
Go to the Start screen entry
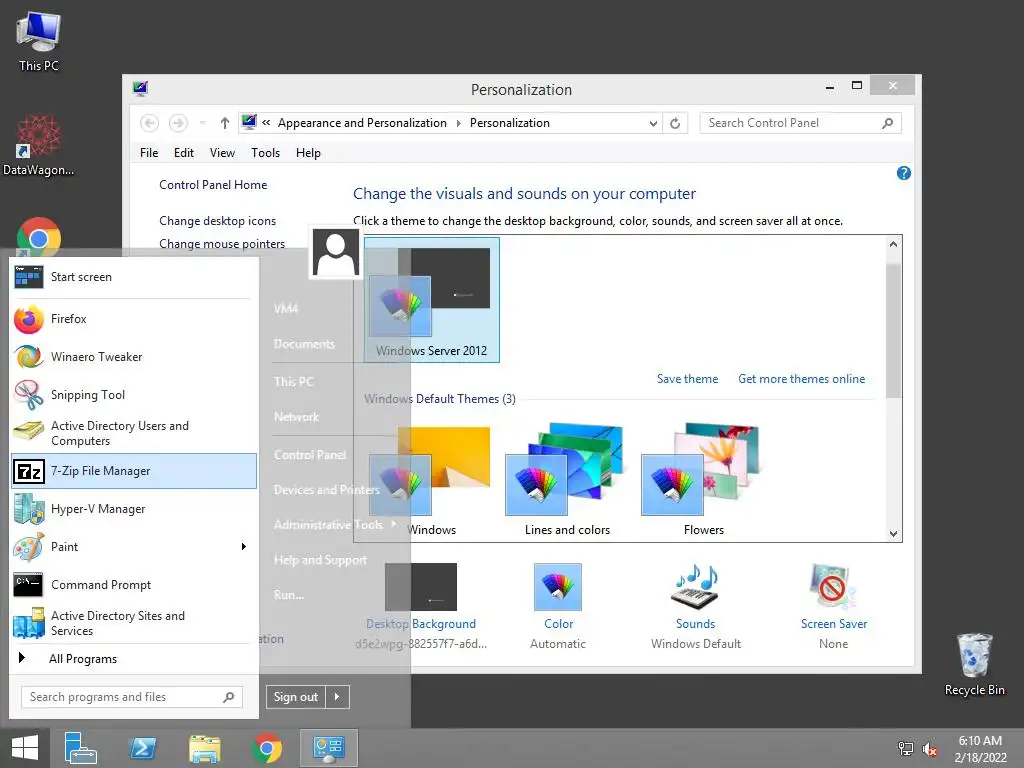134,277
